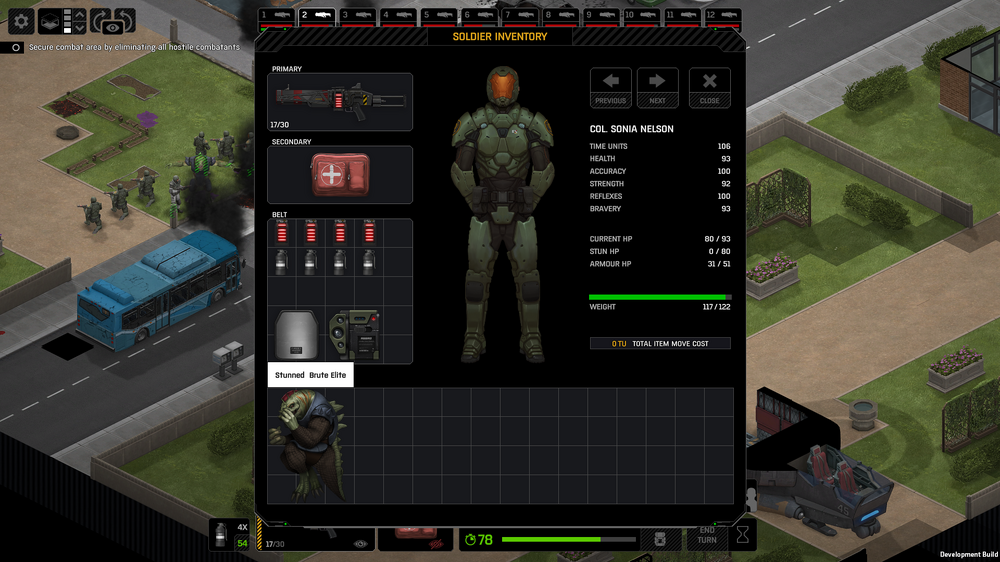Select the fourth belt grenade
The image size is (1000, 562).
[369, 262]
